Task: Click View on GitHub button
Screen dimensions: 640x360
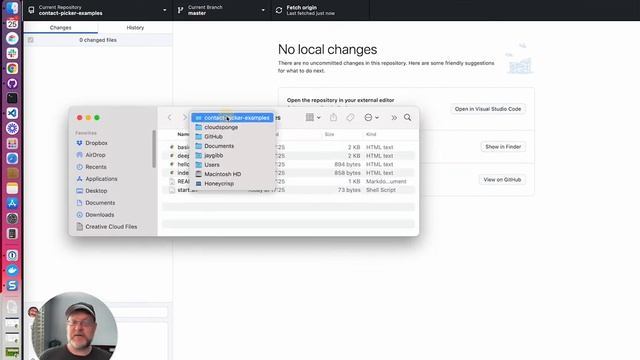Action: click(x=502, y=180)
